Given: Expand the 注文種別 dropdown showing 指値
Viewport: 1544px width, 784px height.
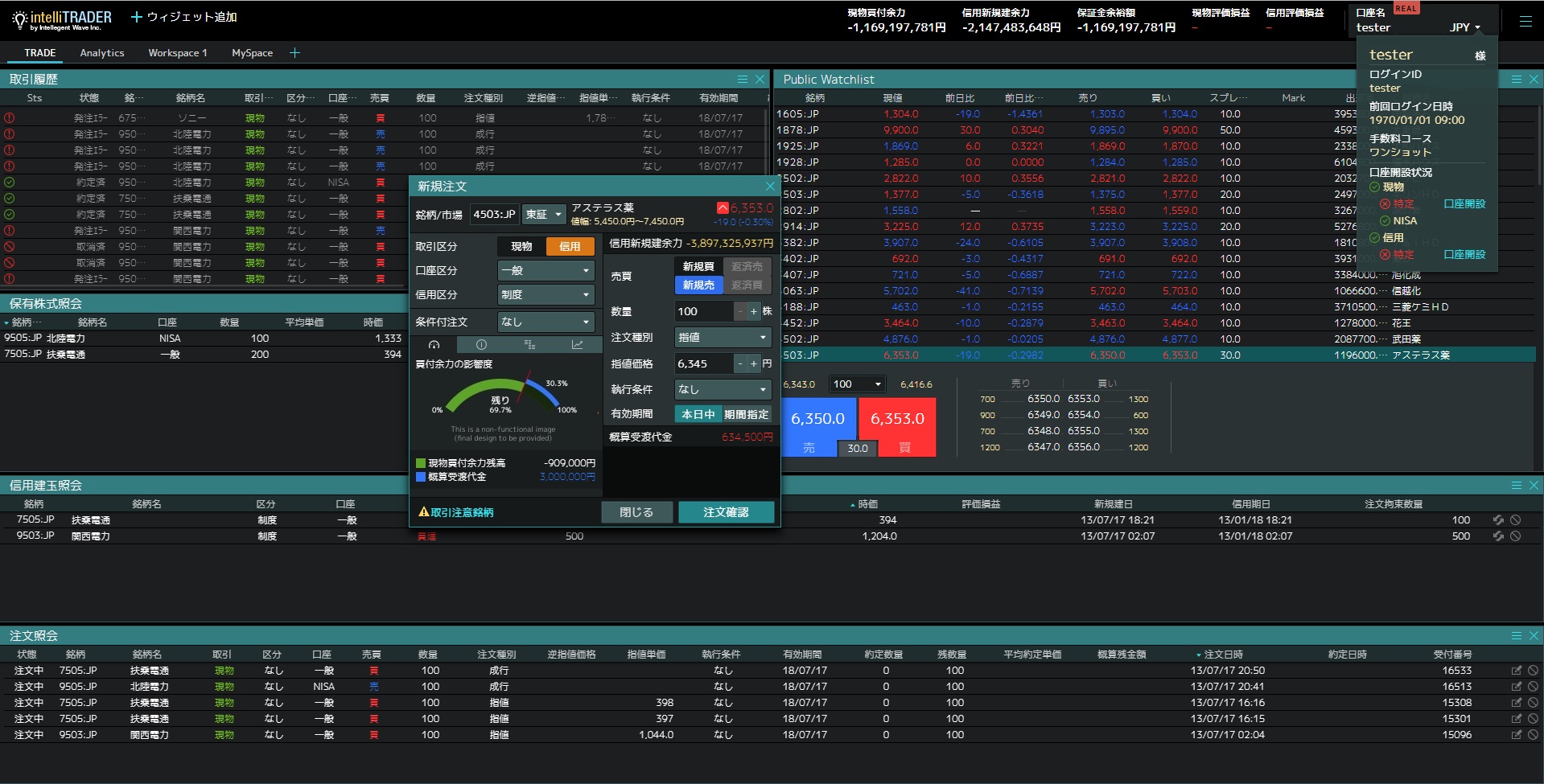Looking at the screenshot, I should tap(723, 338).
